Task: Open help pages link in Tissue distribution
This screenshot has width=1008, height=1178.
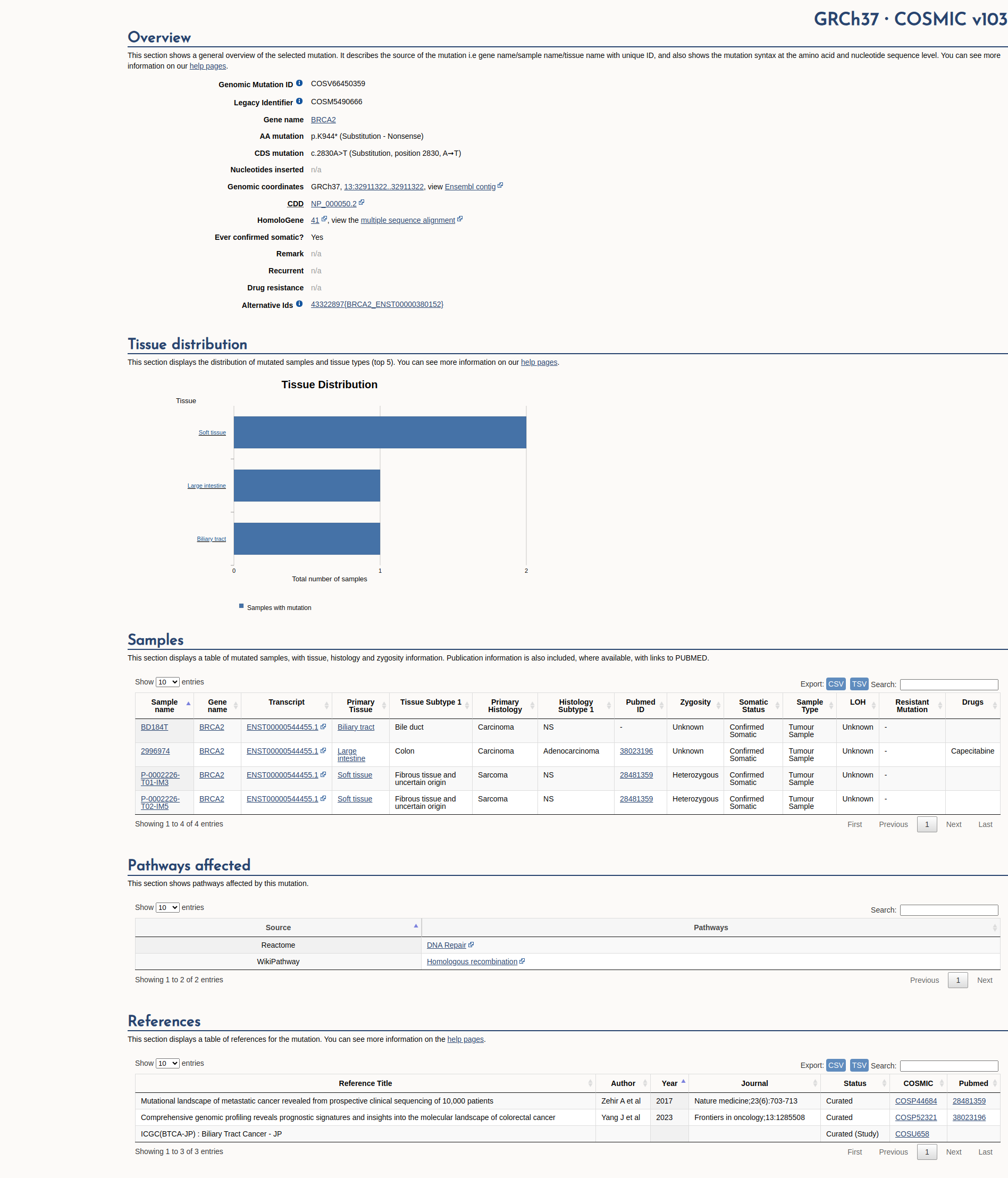Action: click(539, 362)
